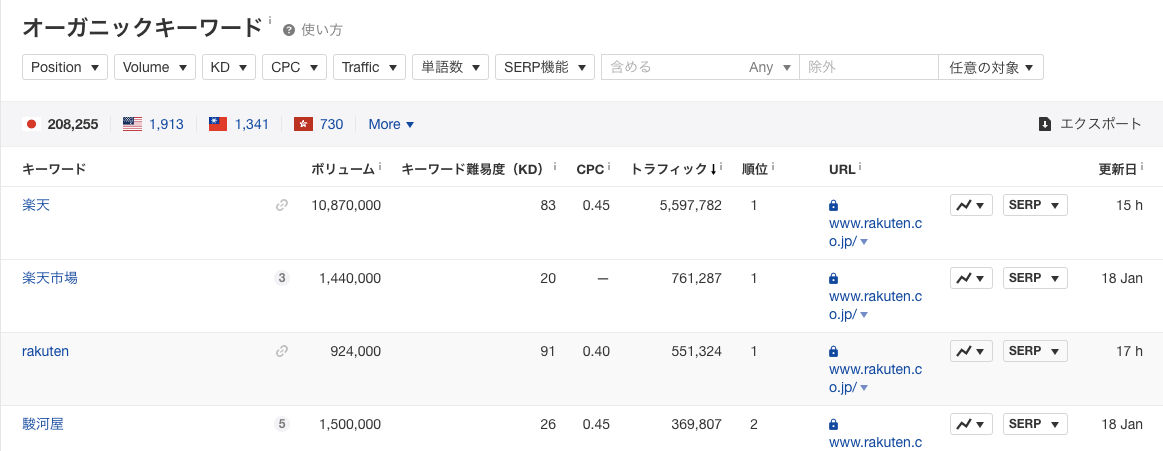Viewport: 1163px width, 451px height.
Task: Sort by the キーワード難易度（KD） column header
Action: coord(472,169)
